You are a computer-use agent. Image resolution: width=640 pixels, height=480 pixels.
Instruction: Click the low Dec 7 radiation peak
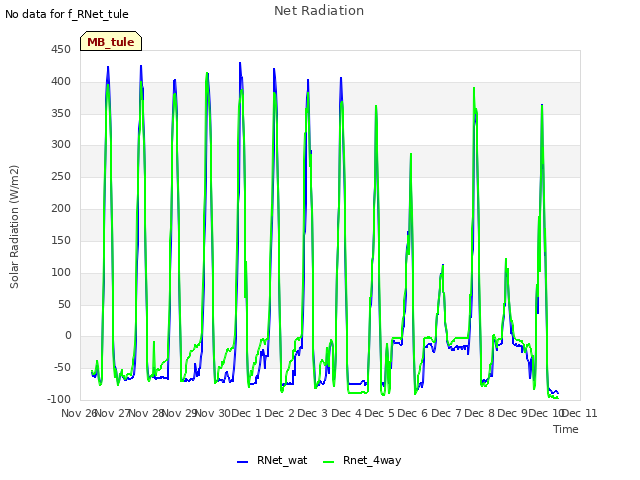pyautogui.click(x=443, y=265)
